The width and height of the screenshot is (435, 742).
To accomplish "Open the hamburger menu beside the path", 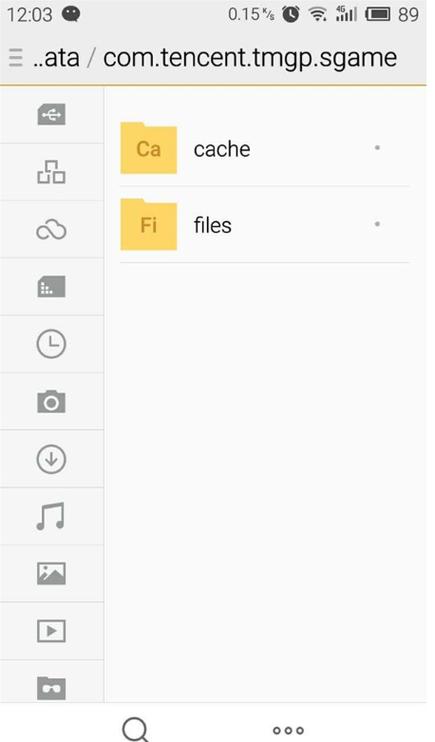I will tap(16, 58).
